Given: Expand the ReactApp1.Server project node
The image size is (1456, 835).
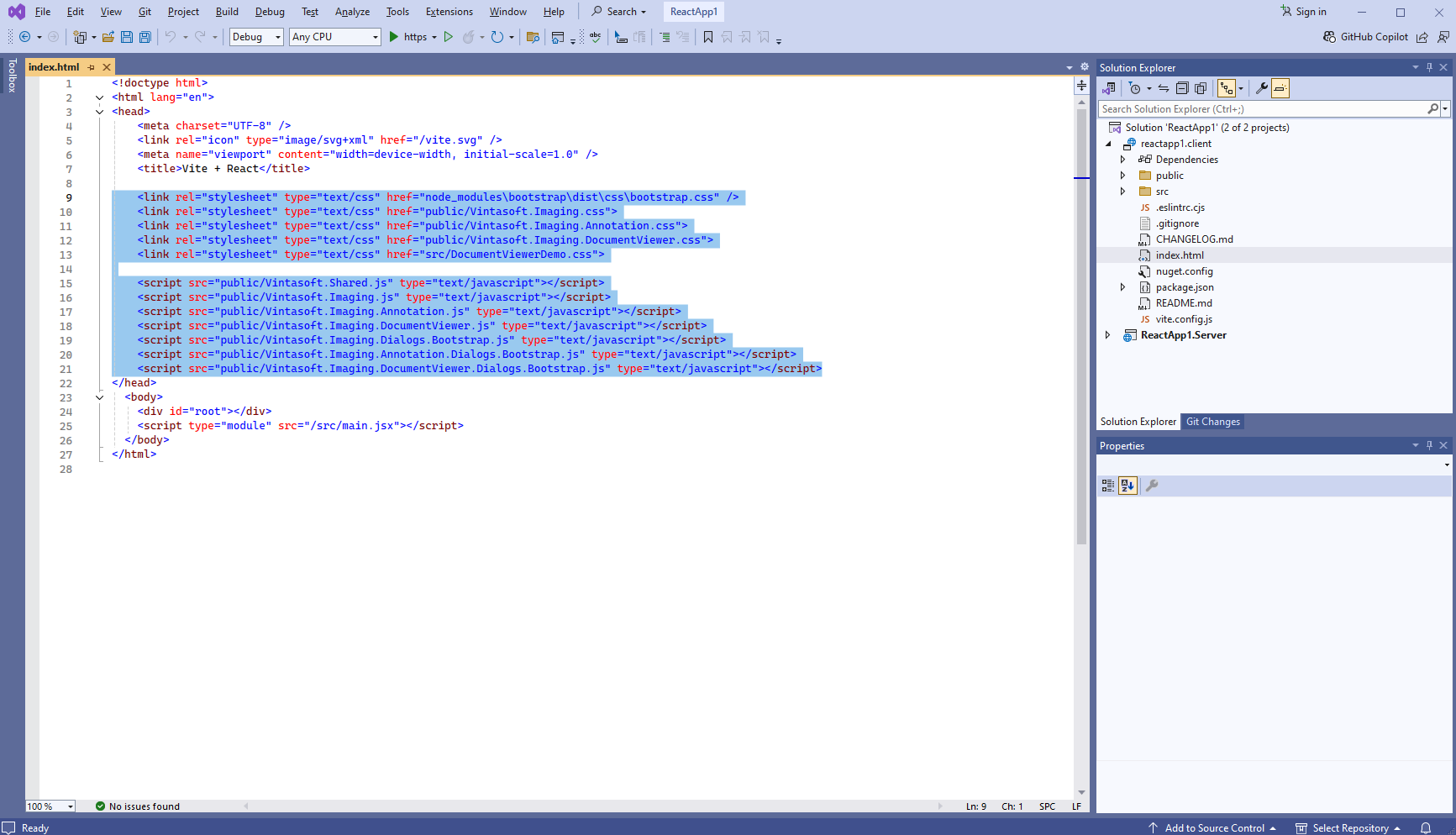Looking at the screenshot, I should [x=1107, y=335].
